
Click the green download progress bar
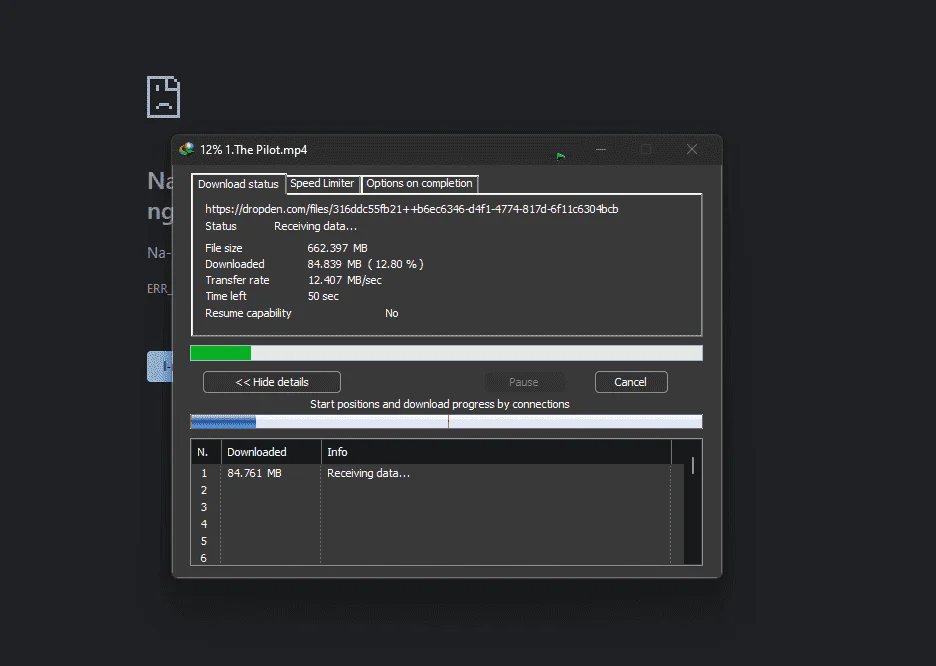[x=446, y=353]
